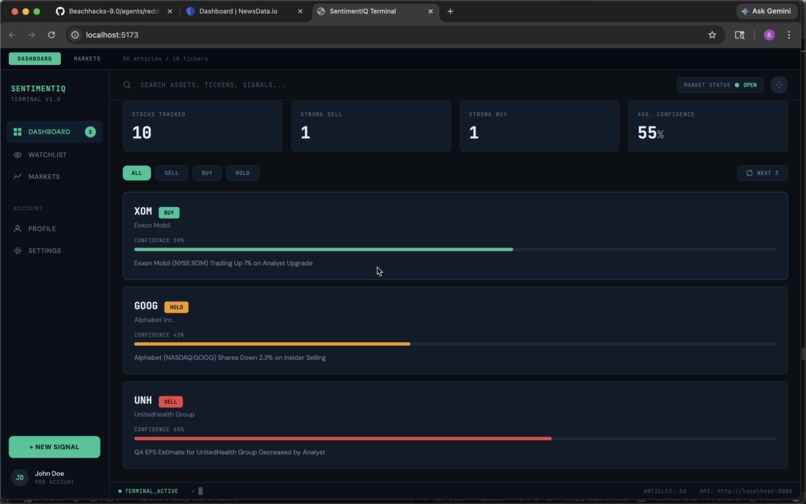
Task: Click the NEXT 3 refresh button
Action: 762,173
